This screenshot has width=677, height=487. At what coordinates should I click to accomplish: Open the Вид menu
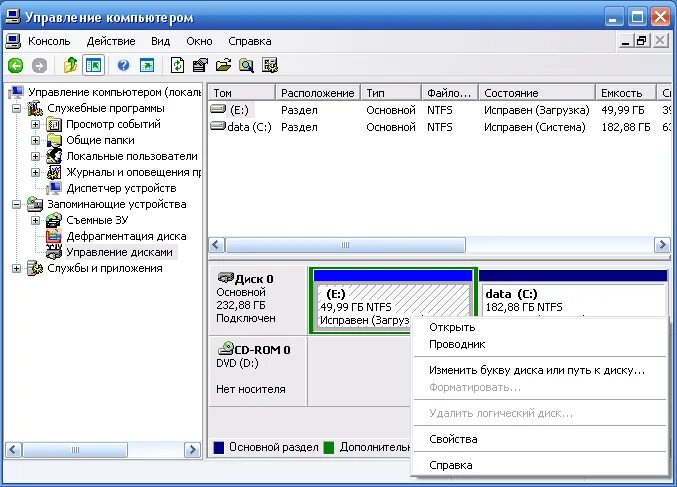(161, 41)
